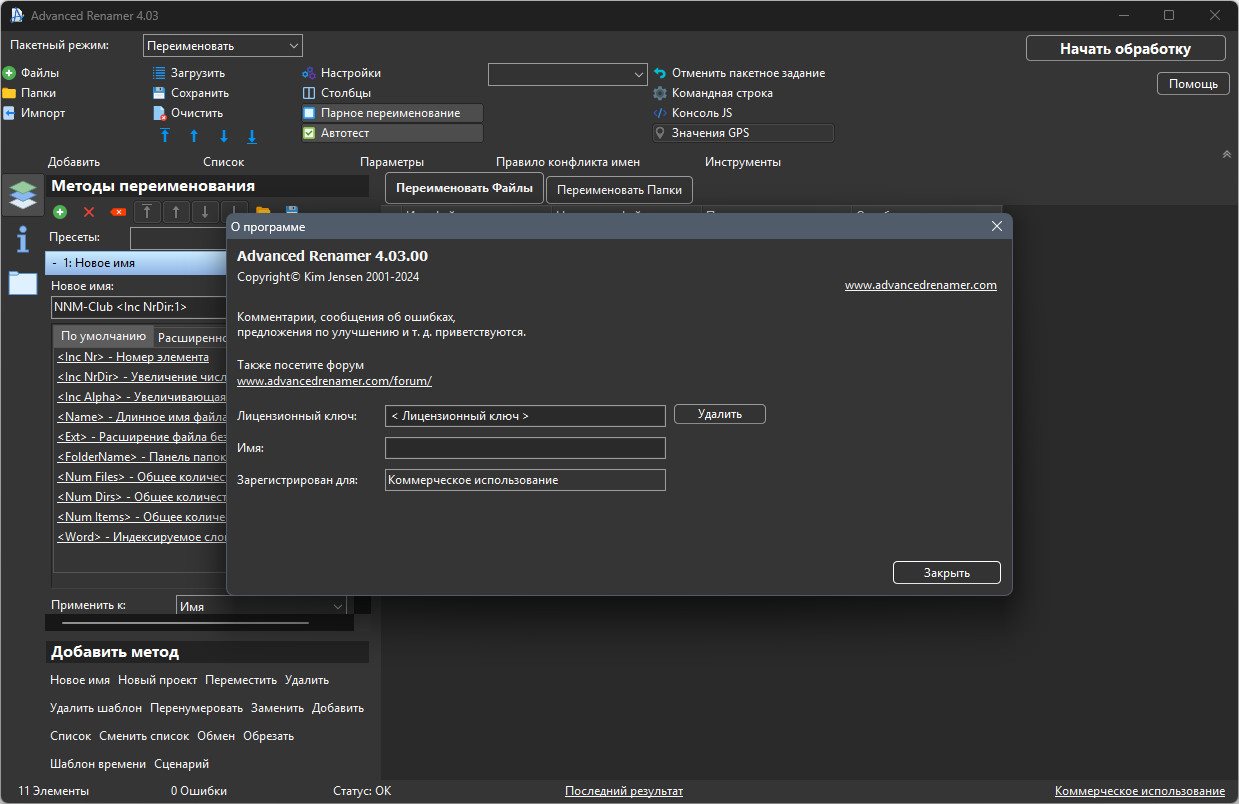The width and height of the screenshot is (1239, 804).
Task: Open the Пресеты combo box
Action: 178,238
